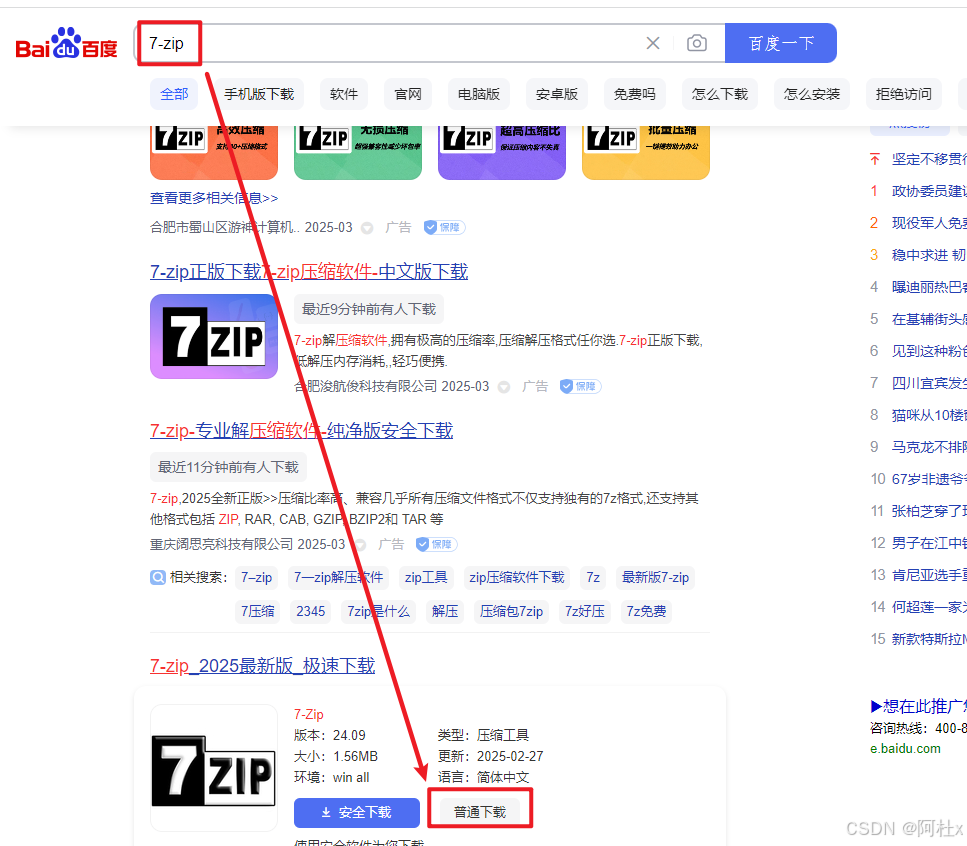This screenshot has width=967, height=846.
Task: Open 7-zip正版下载 中文版下载 result link
Action: coord(309,271)
